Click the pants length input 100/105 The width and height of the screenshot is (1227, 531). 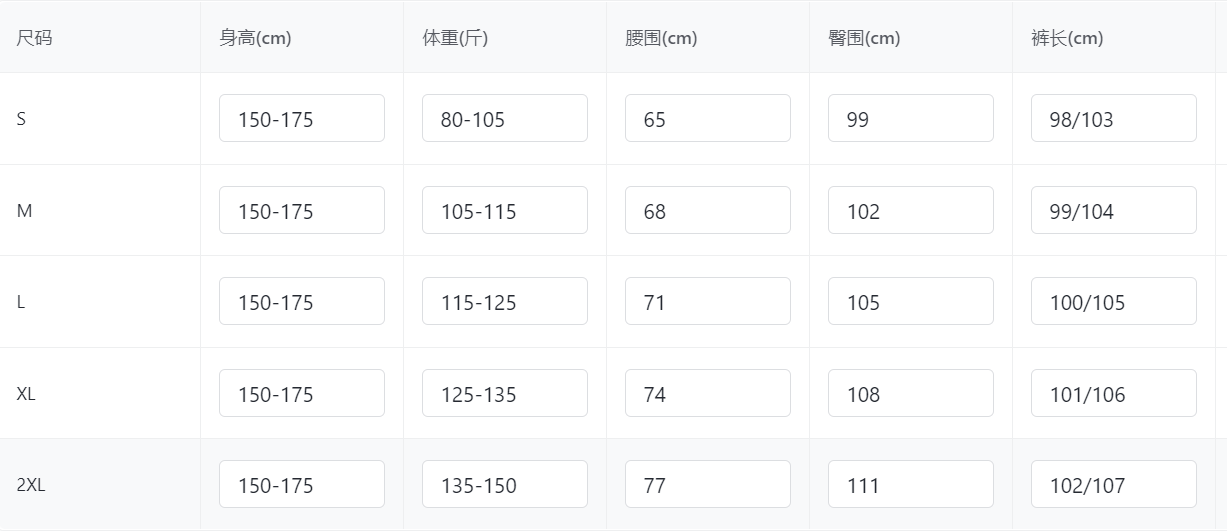pyautogui.click(x=1113, y=302)
